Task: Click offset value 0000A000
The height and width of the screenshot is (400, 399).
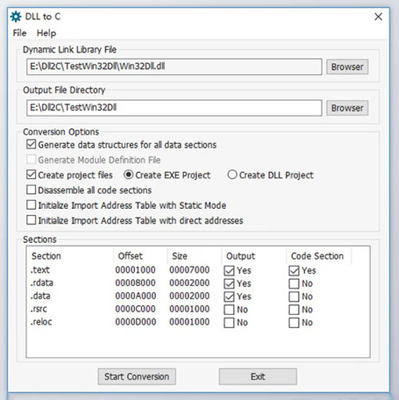Action: [135, 296]
